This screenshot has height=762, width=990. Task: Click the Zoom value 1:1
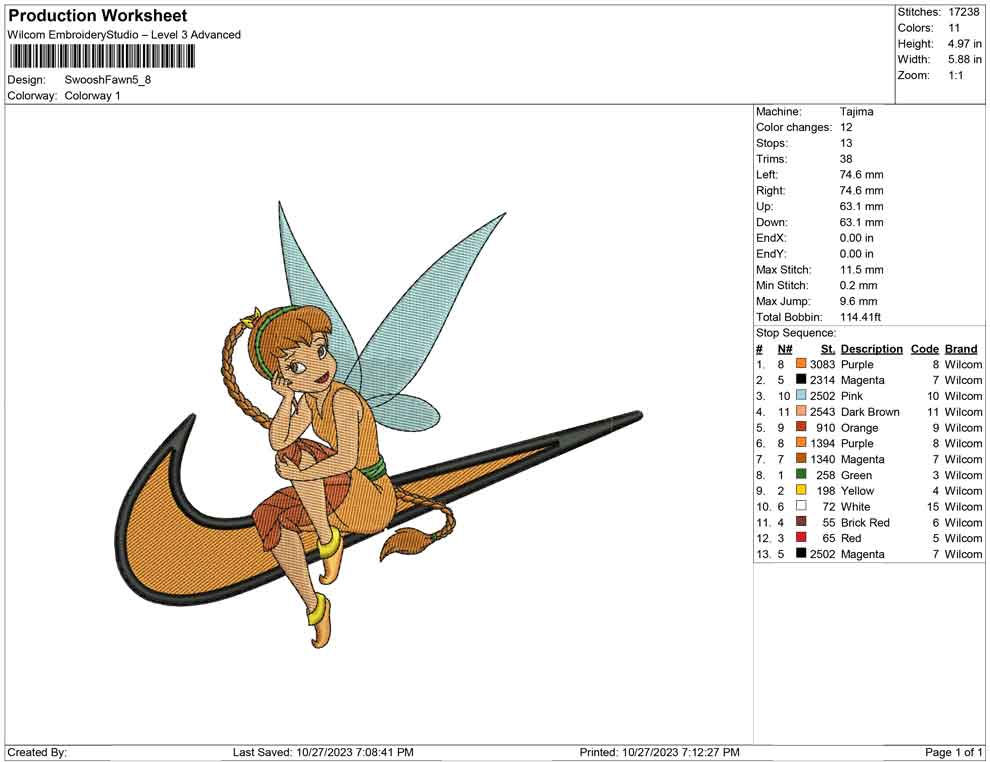click(955, 75)
